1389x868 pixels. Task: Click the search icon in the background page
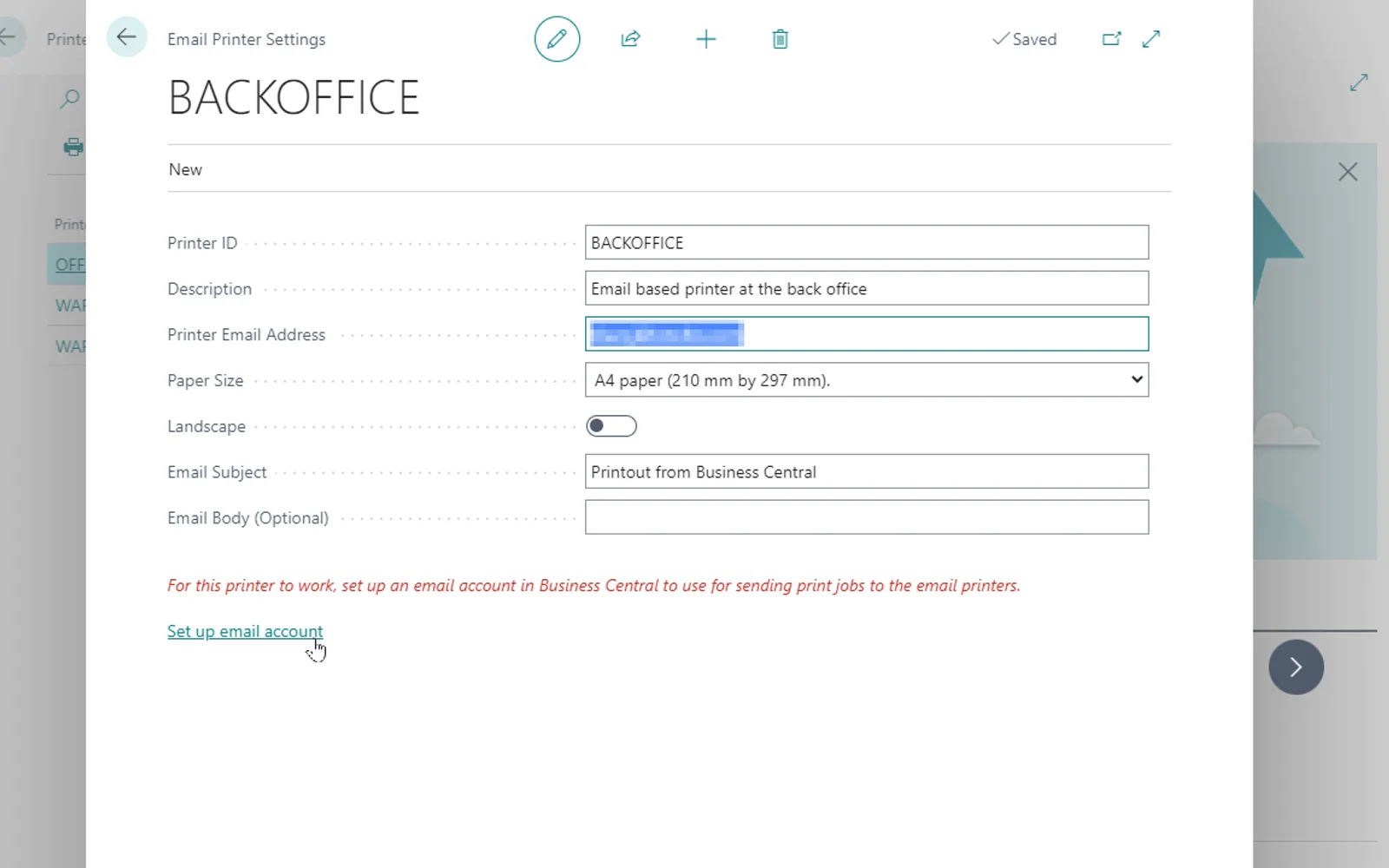point(69,99)
